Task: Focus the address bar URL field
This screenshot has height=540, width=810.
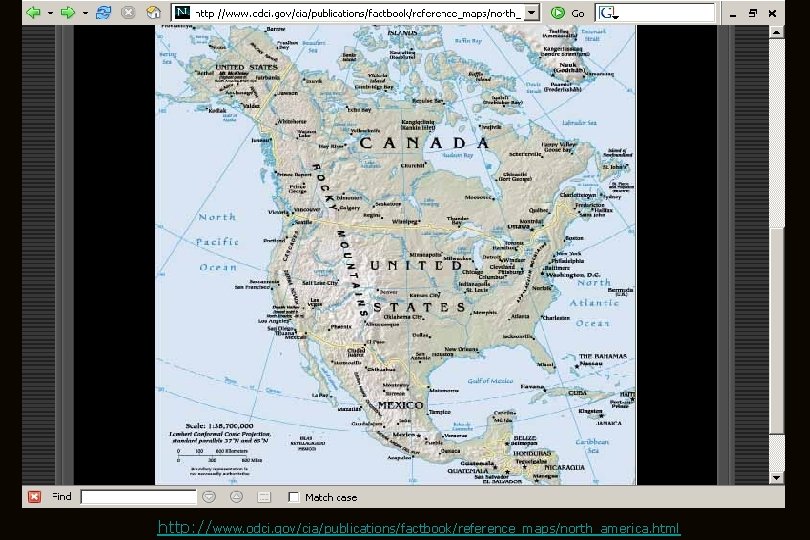Action: 357,13
